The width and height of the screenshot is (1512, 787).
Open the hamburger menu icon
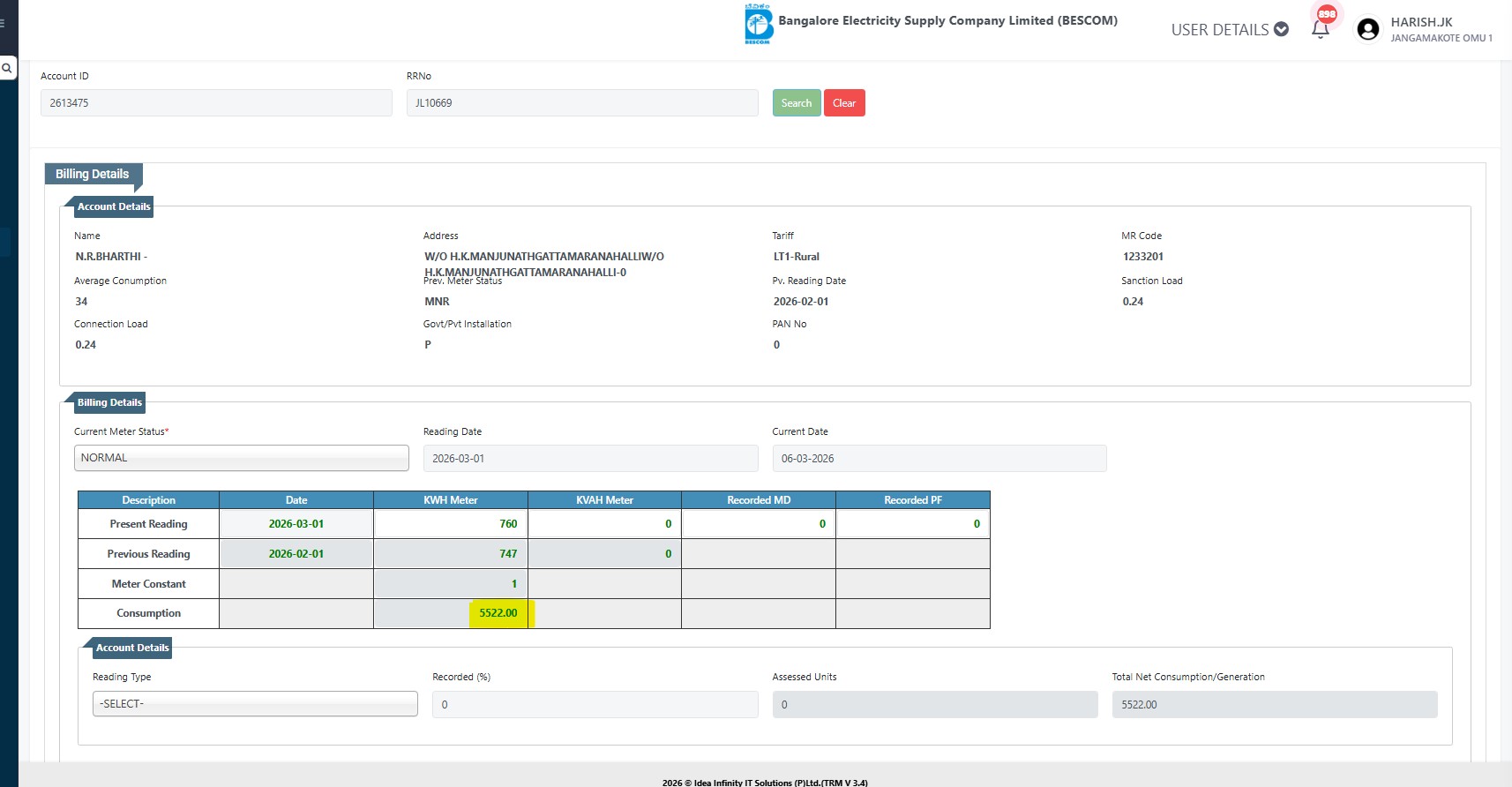click(3, 23)
